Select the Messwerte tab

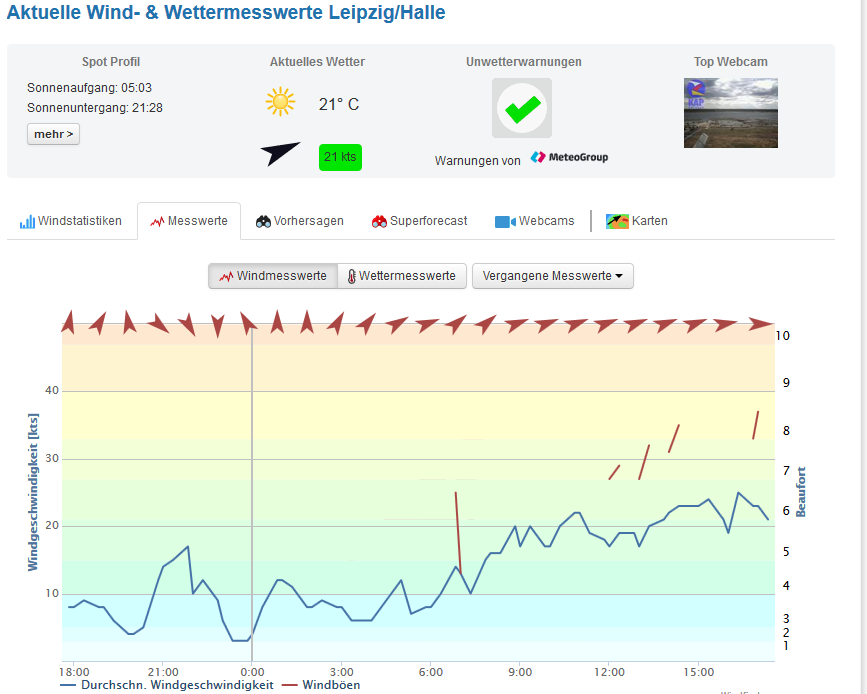[188, 221]
